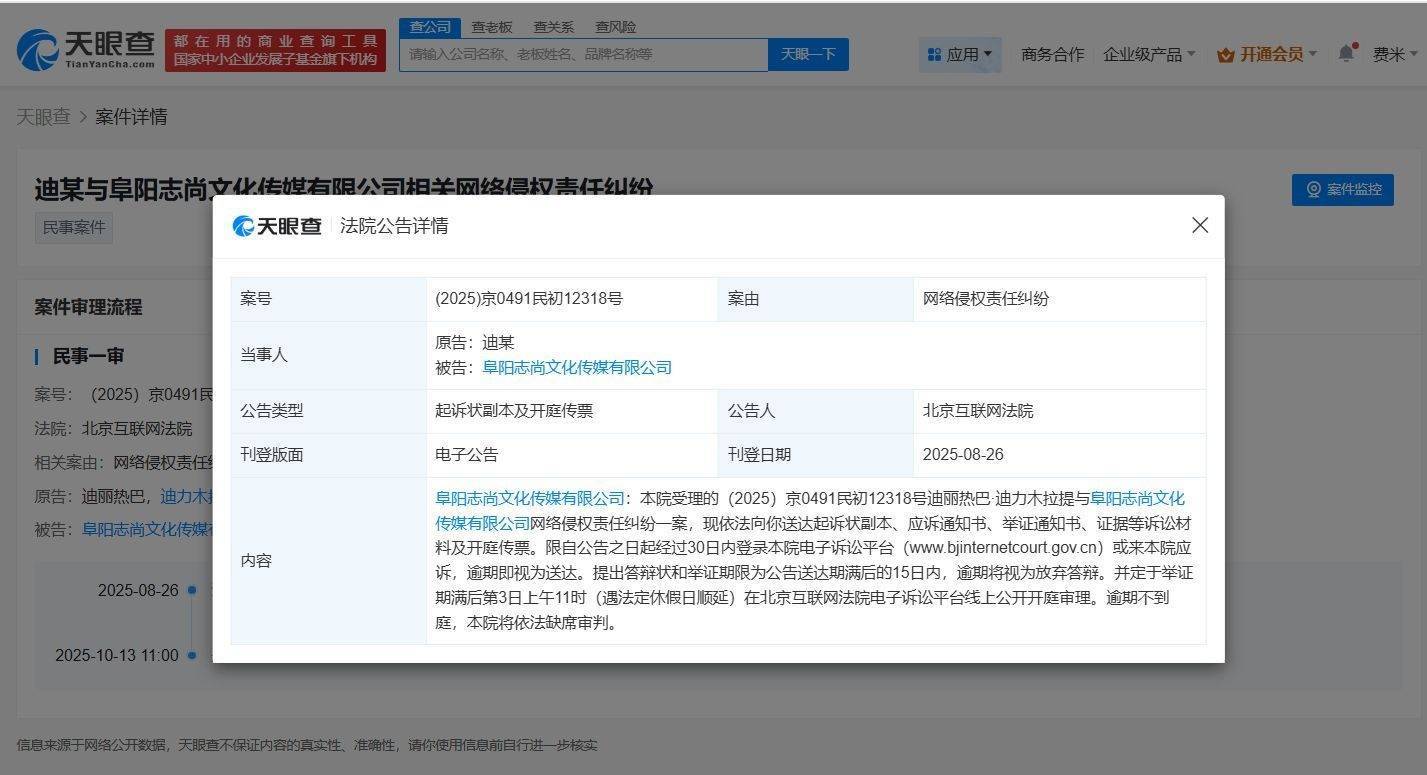1427x775 pixels.
Task: Click 天眼查 in the breadcrumb trail
Action: point(43,117)
